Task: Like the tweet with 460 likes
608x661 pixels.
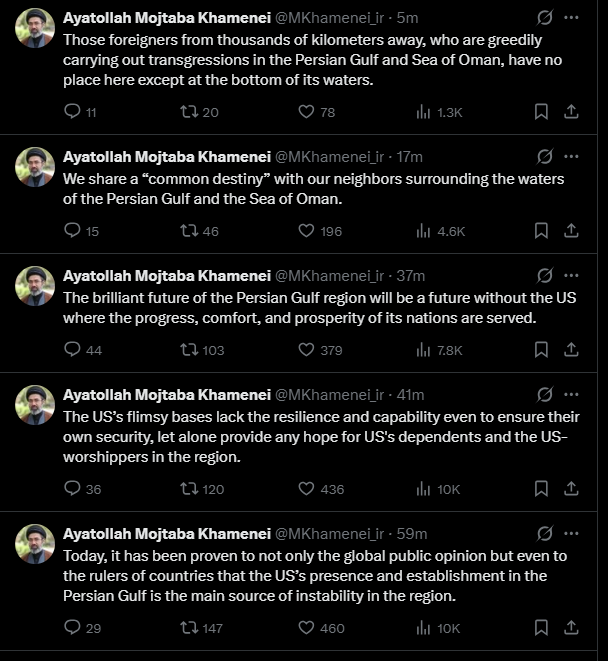Action: (307, 628)
